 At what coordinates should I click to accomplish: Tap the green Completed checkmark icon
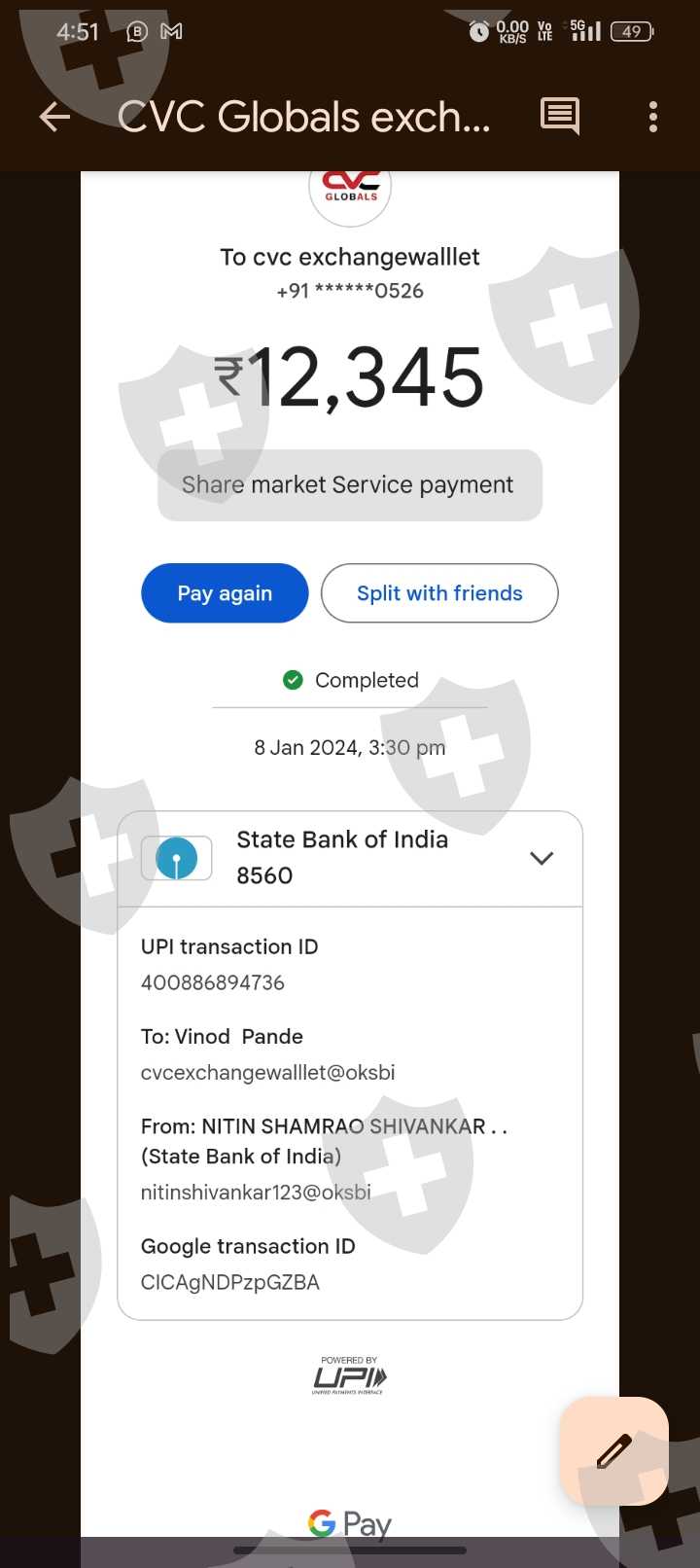click(x=293, y=680)
